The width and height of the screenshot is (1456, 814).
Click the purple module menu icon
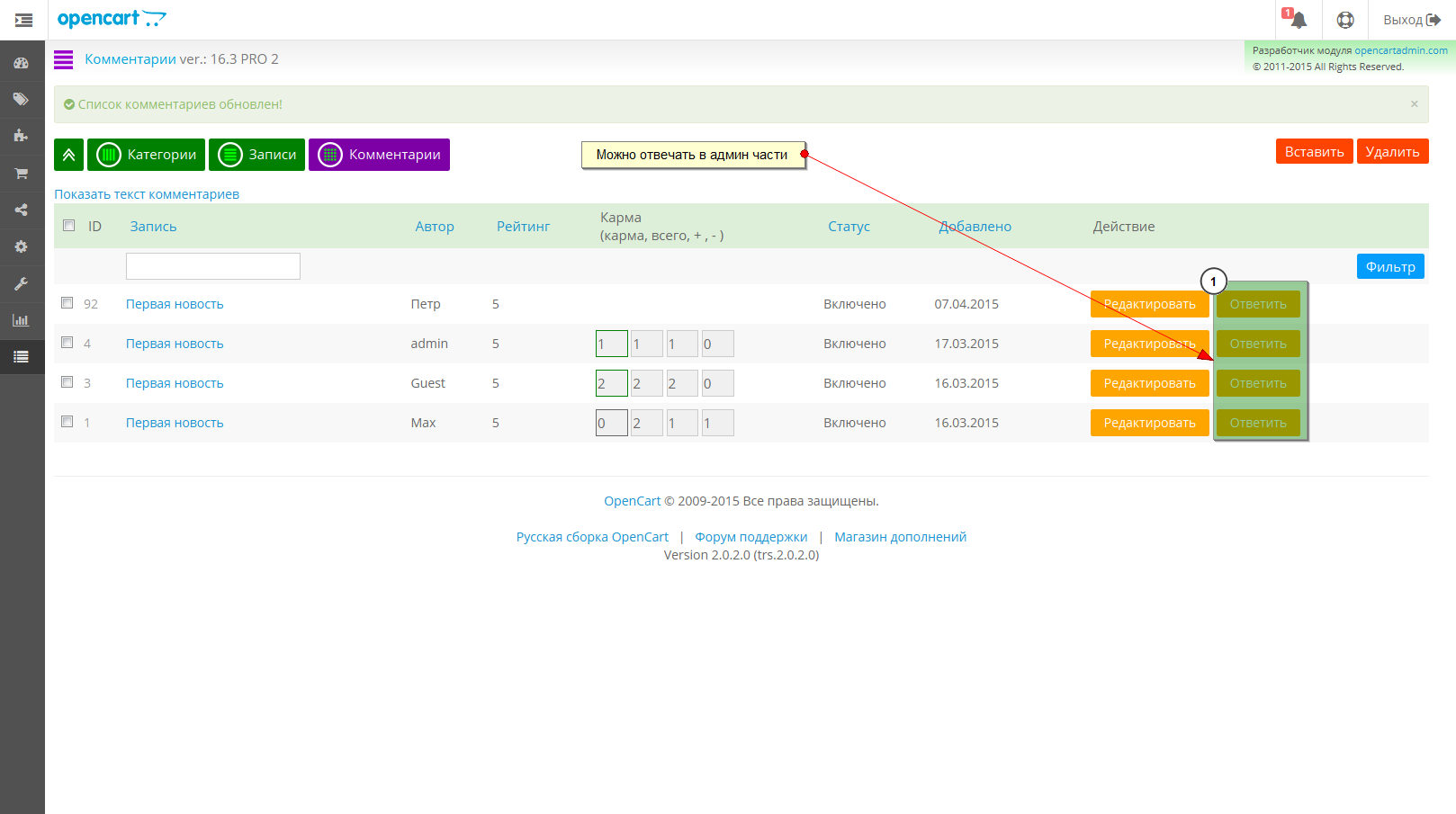coord(63,59)
